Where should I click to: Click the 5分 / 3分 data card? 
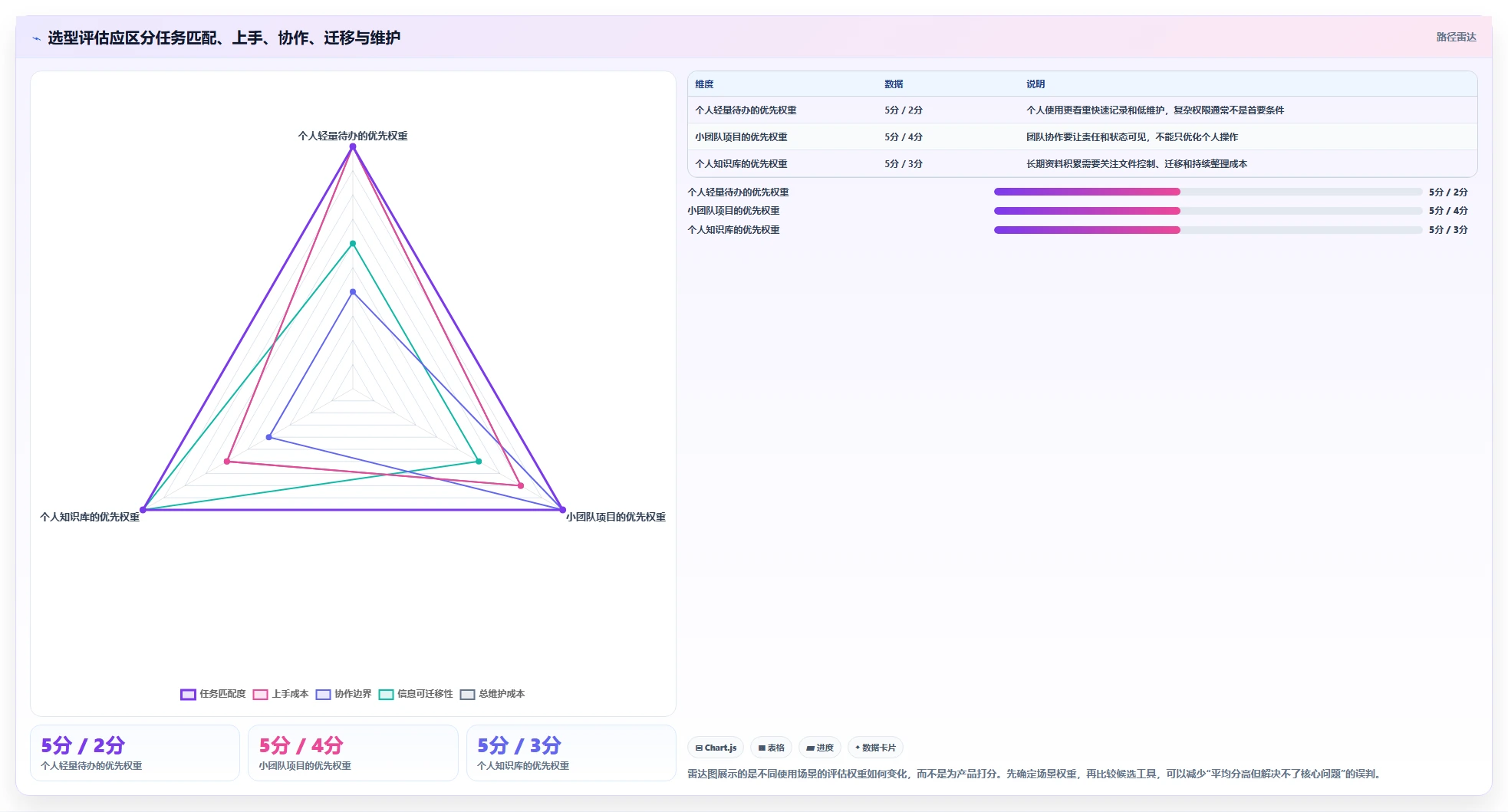571,753
